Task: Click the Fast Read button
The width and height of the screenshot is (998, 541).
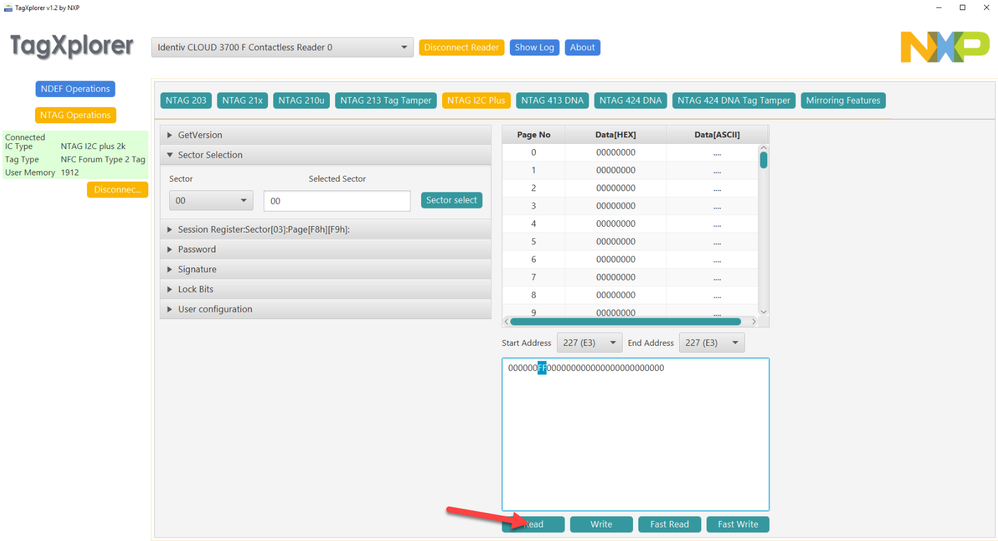Action: point(669,524)
